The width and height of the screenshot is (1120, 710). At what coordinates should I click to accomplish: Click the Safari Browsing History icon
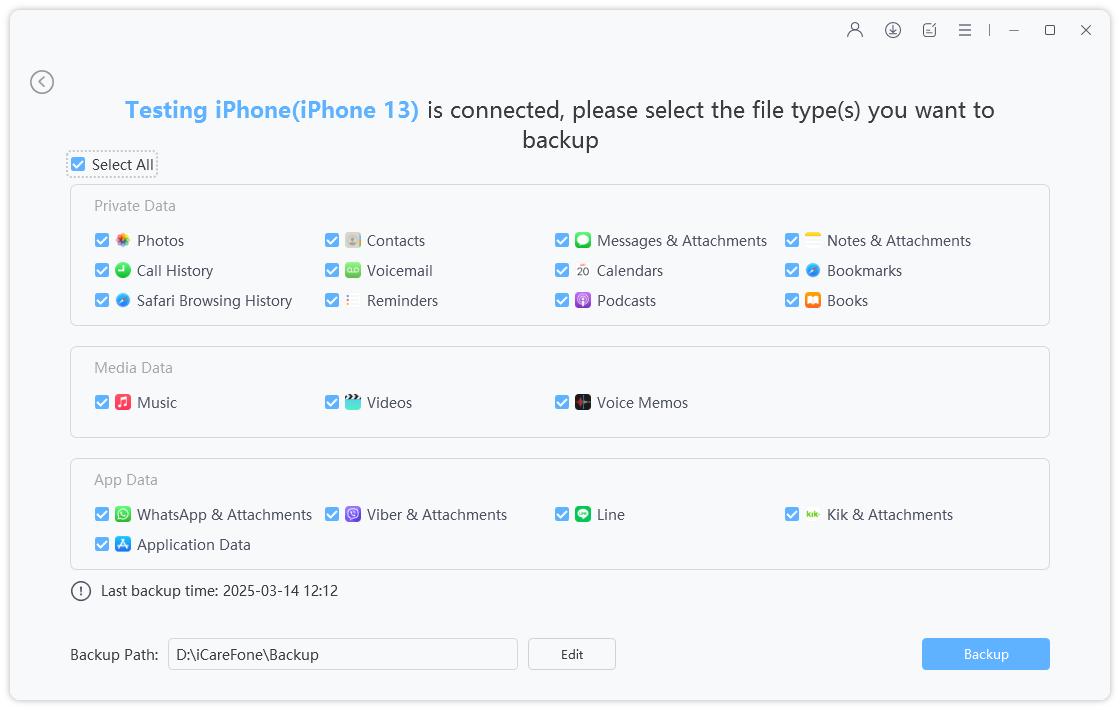pos(123,300)
